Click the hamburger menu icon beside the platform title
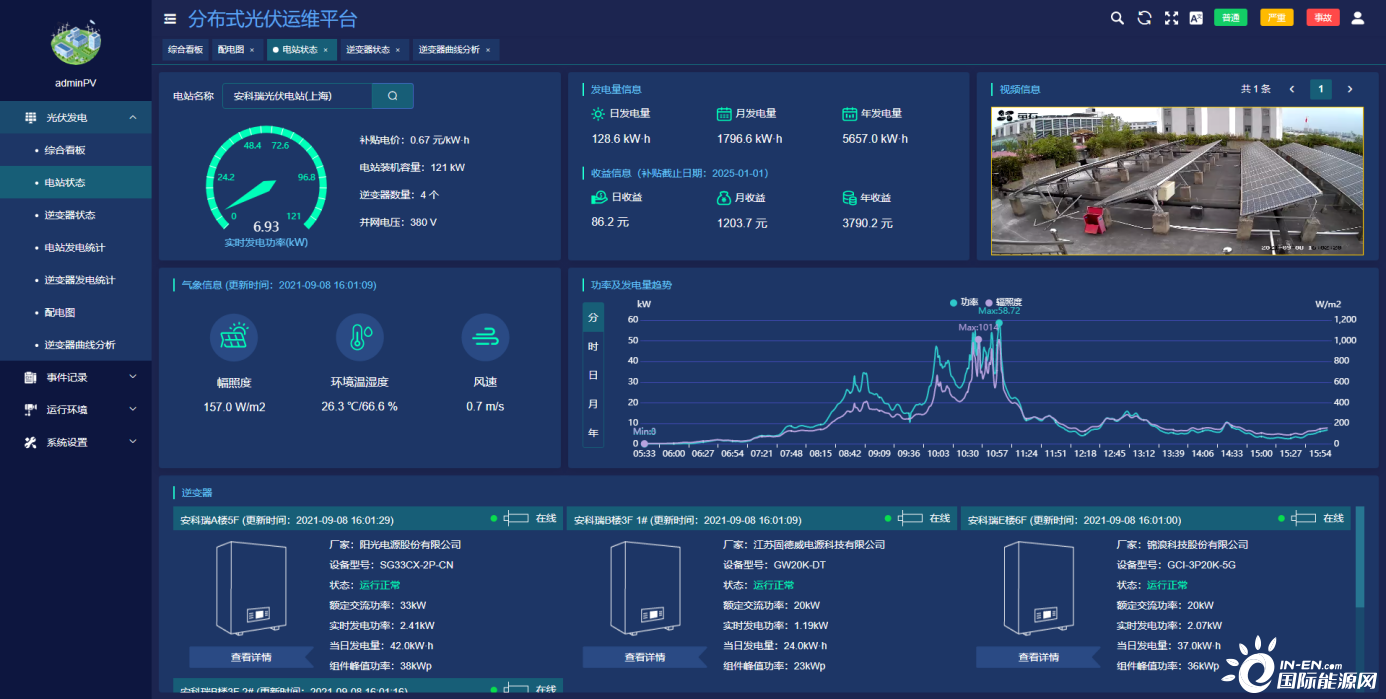The height and width of the screenshot is (699, 1386). 170,19
